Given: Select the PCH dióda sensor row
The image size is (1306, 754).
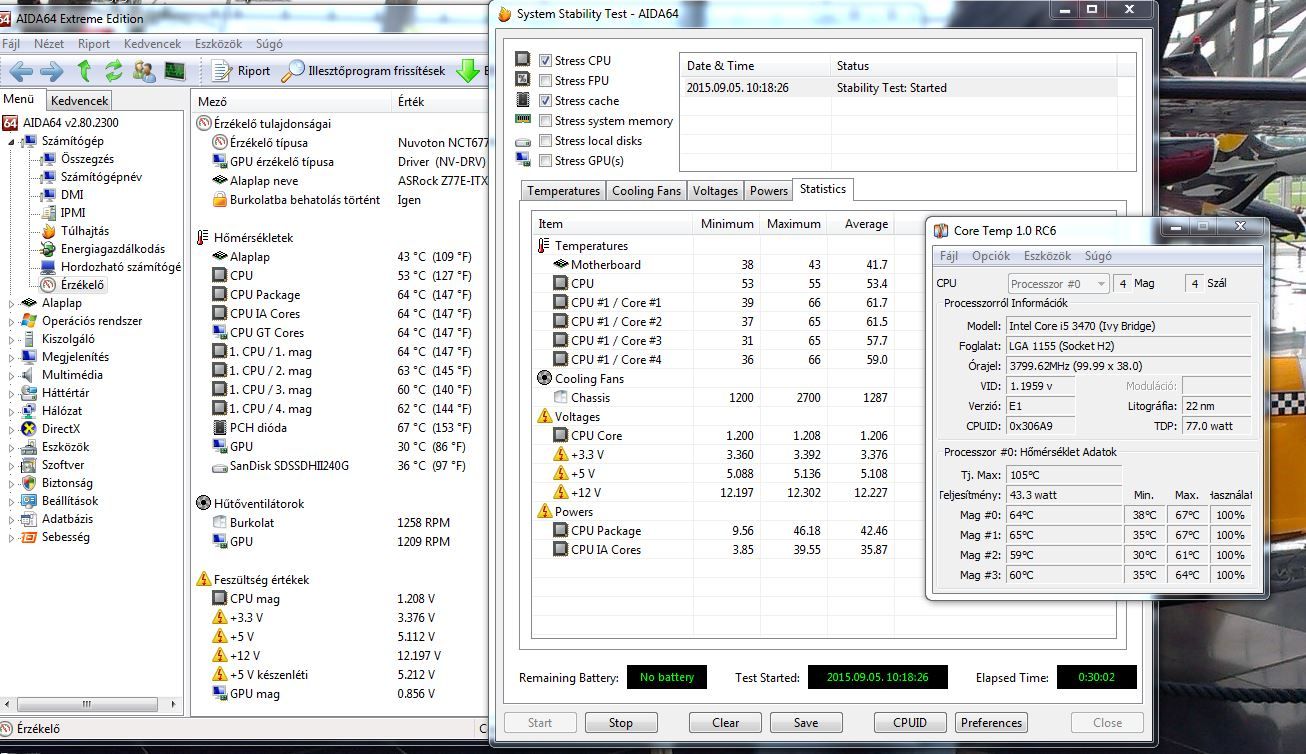Looking at the screenshot, I should [x=340, y=428].
